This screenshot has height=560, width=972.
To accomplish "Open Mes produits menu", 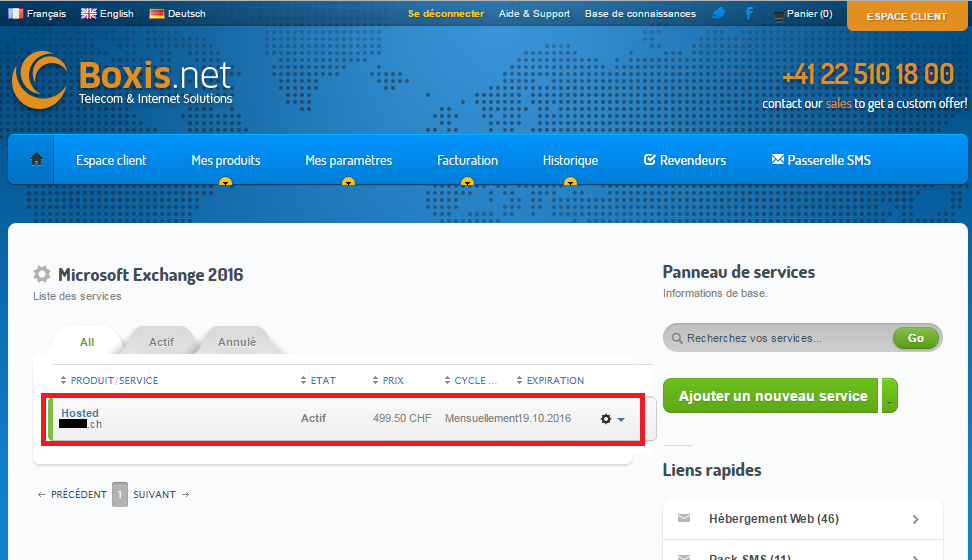I will [x=226, y=160].
